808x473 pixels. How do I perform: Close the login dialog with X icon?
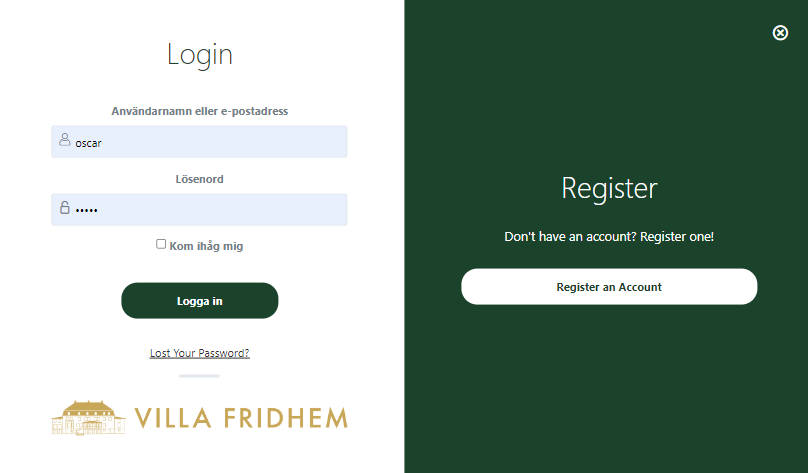tap(780, 33)
